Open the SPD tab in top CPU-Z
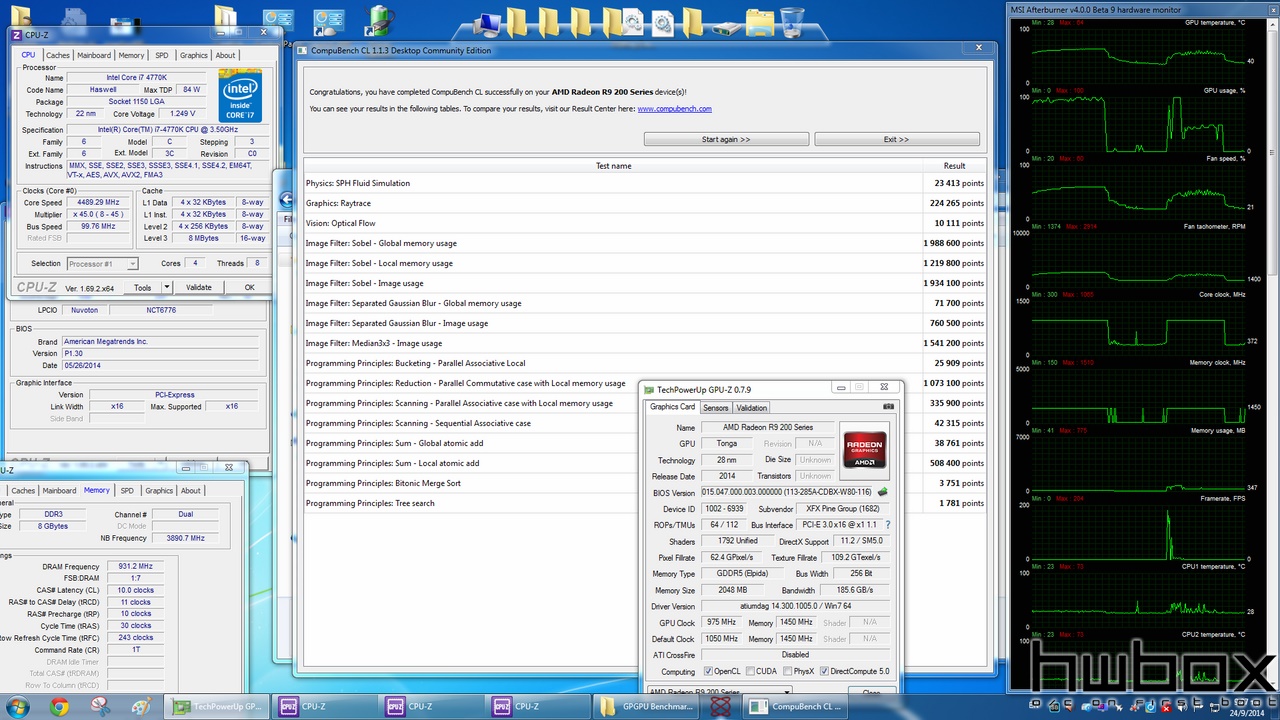1280x720 pixels. click(x=161, y=55)
